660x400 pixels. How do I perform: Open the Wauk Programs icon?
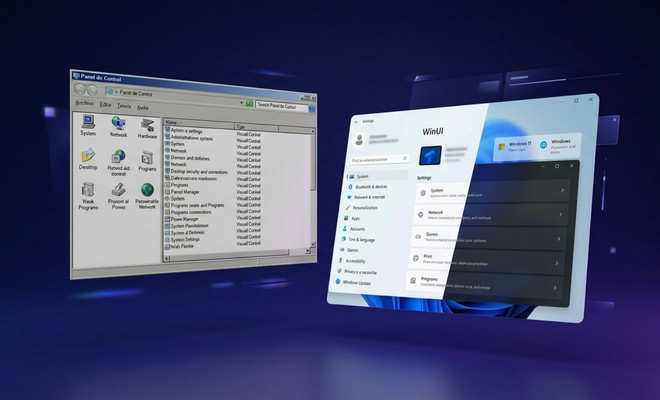(x=88, y=196)
